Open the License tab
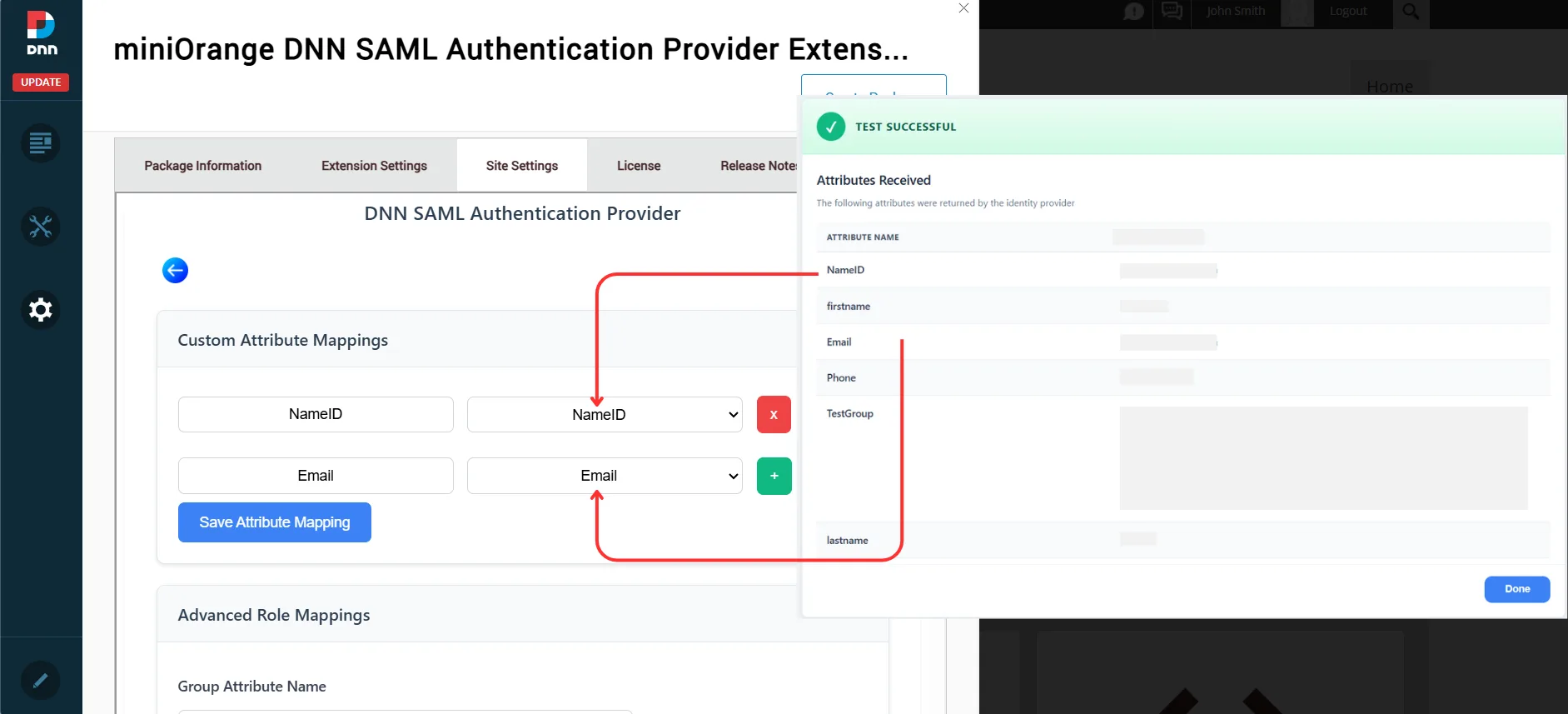Viewport: 1568px width, 714px height. click(639, 166)
